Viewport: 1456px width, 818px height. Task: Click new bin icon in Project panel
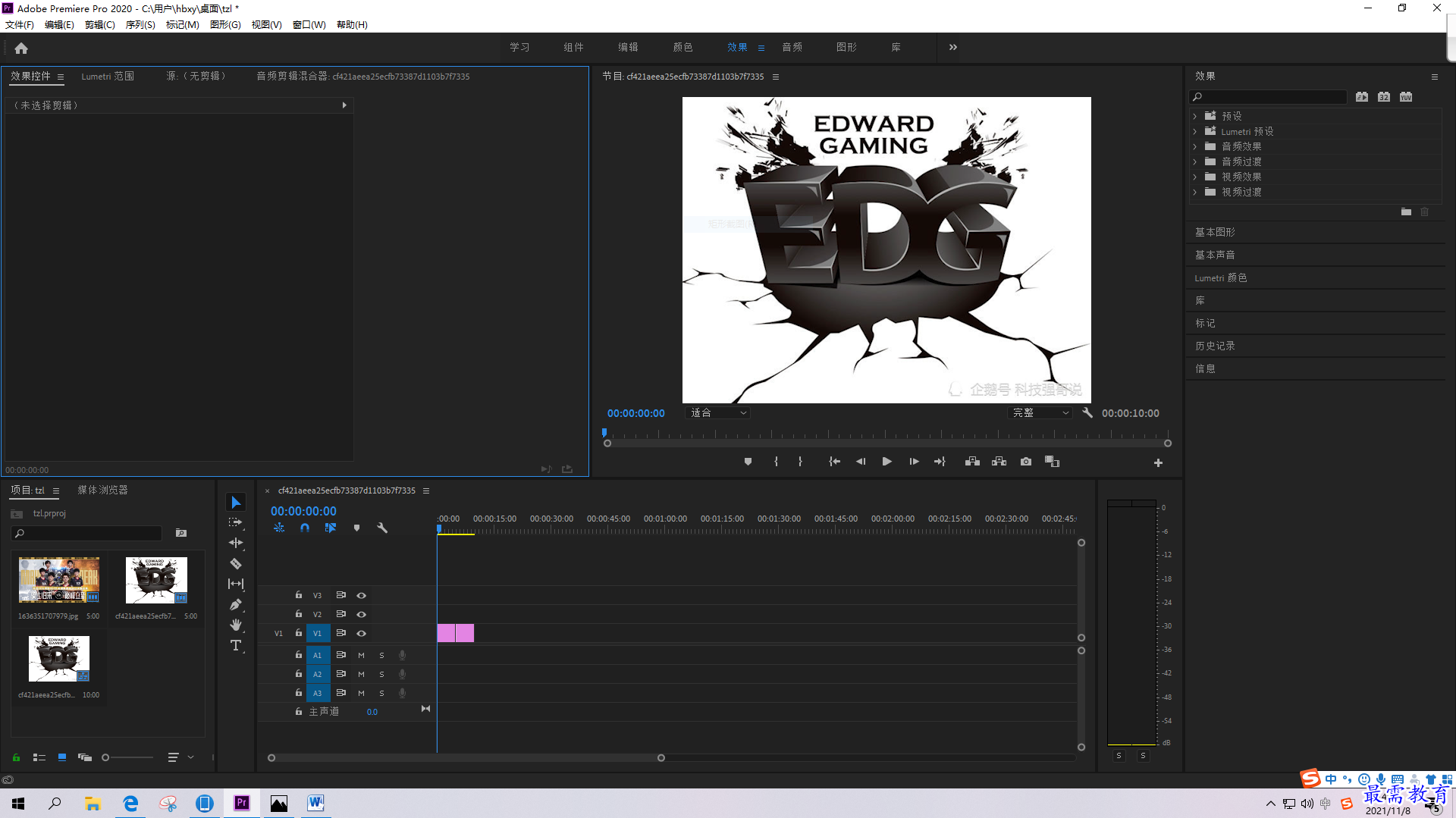coord(181,533)
